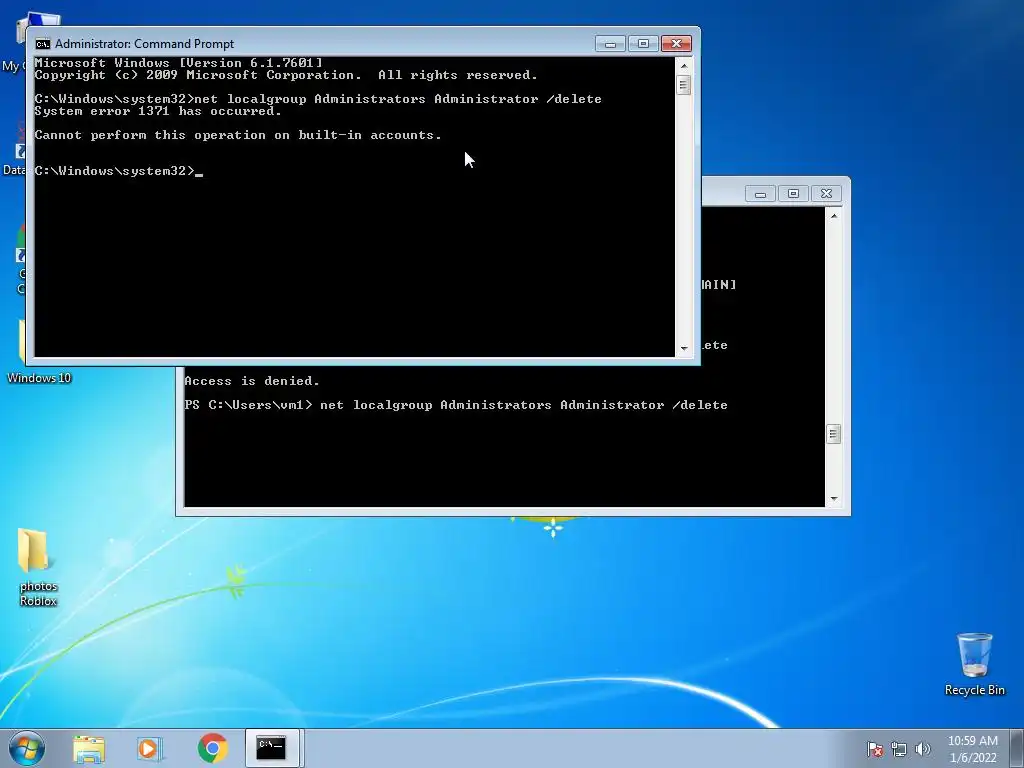Open Google Chrome from the taskbar

213,748
